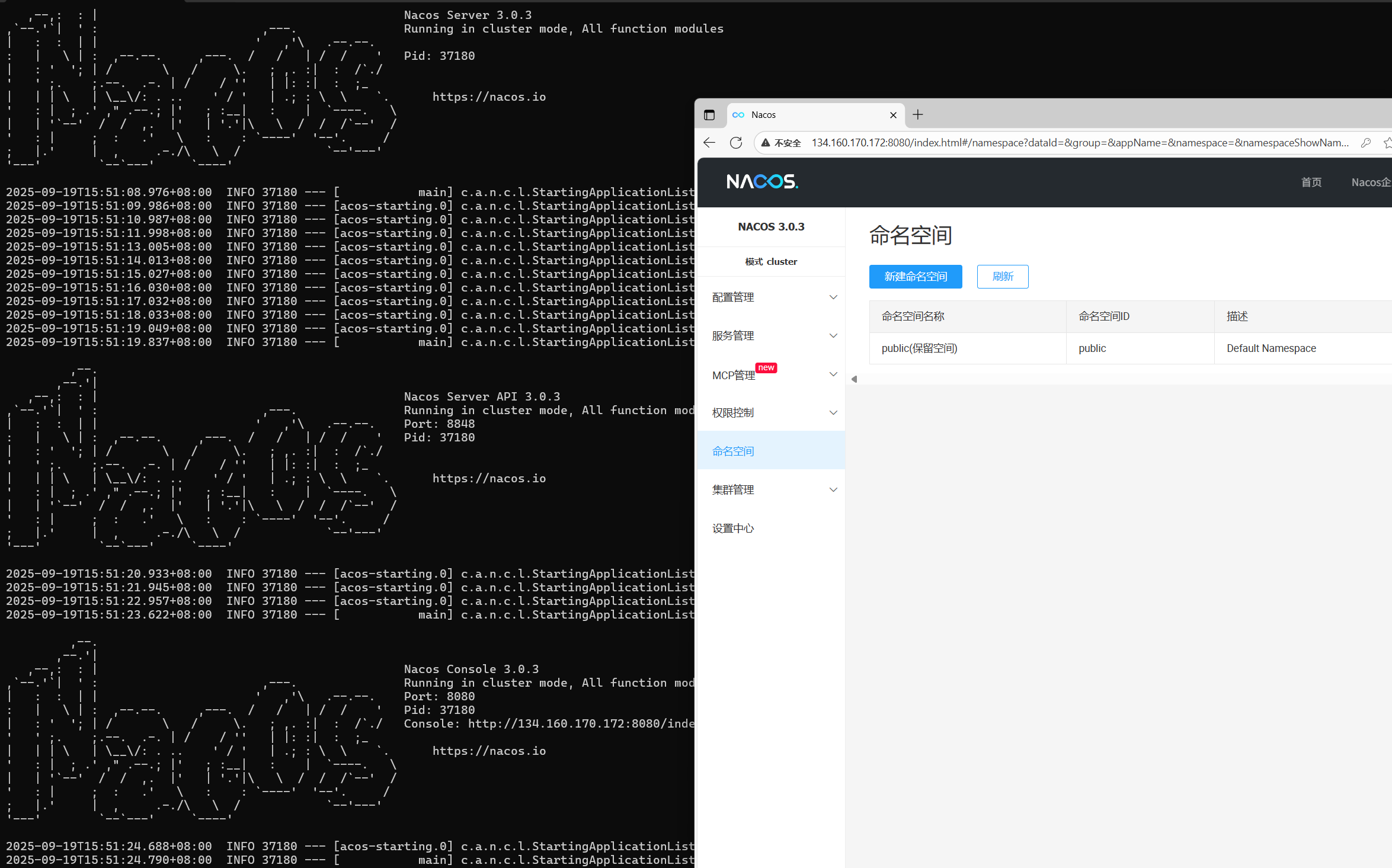The width and height of the screenshot is (1392, 868).
Task: Click Nacos Console 3.0.3 text in terminal
Action: [471, 669]
